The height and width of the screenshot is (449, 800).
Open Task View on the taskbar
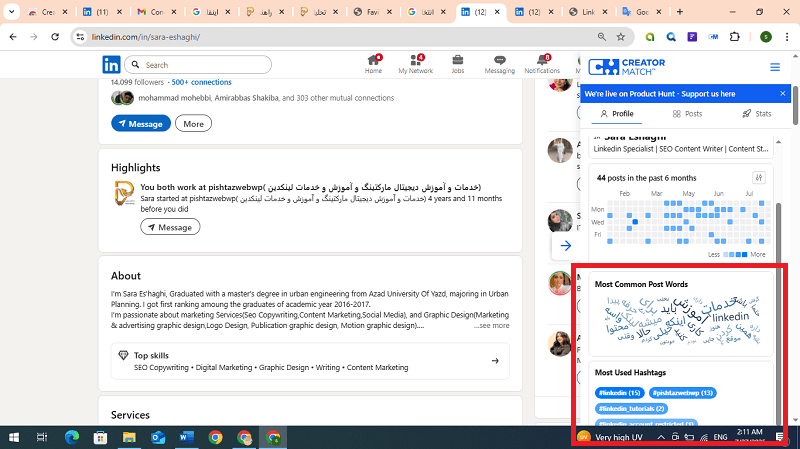pyautogui.click(x=42, y=437)
